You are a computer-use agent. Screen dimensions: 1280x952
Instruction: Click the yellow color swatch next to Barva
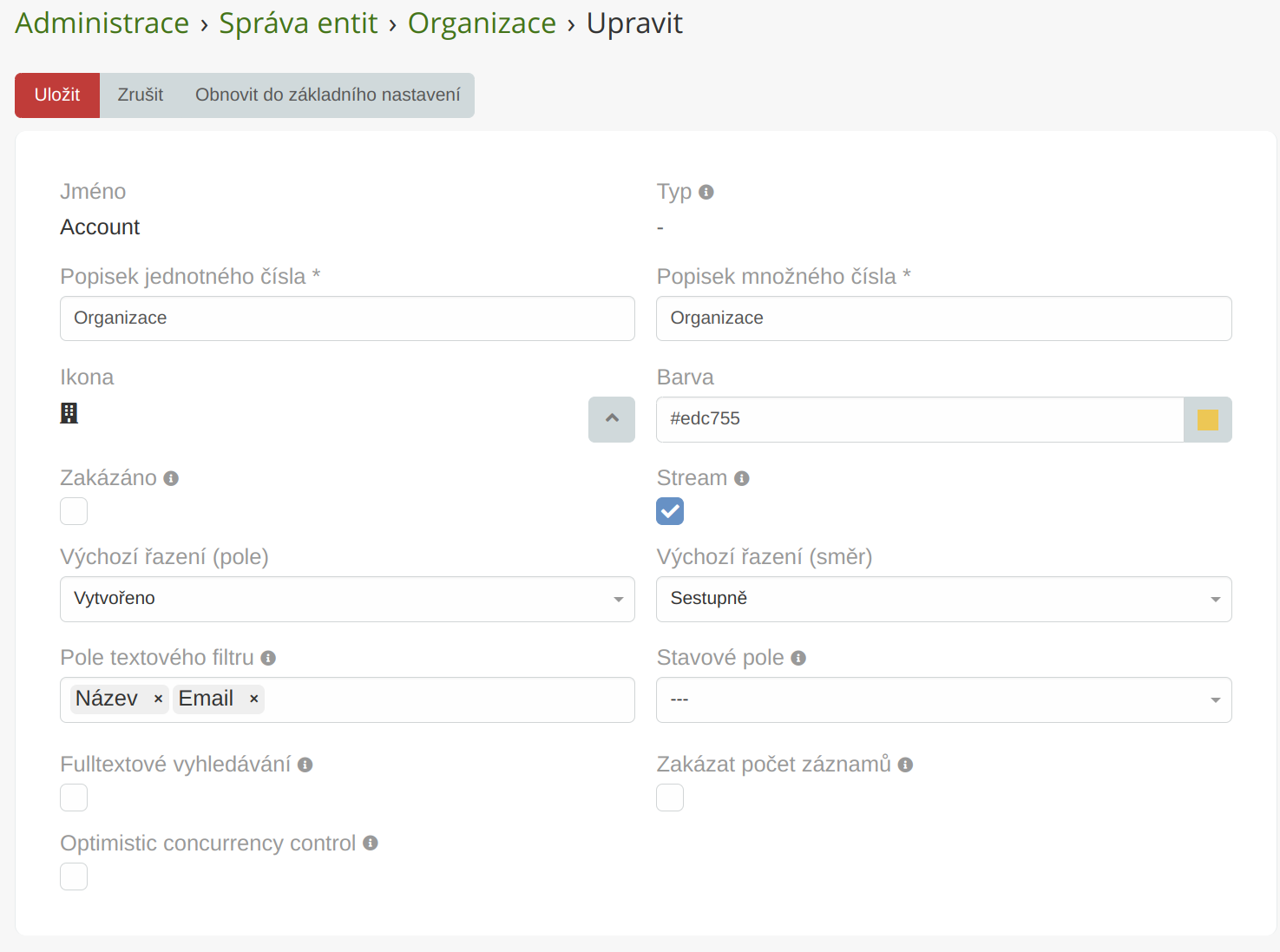[x=1208, y=419]
